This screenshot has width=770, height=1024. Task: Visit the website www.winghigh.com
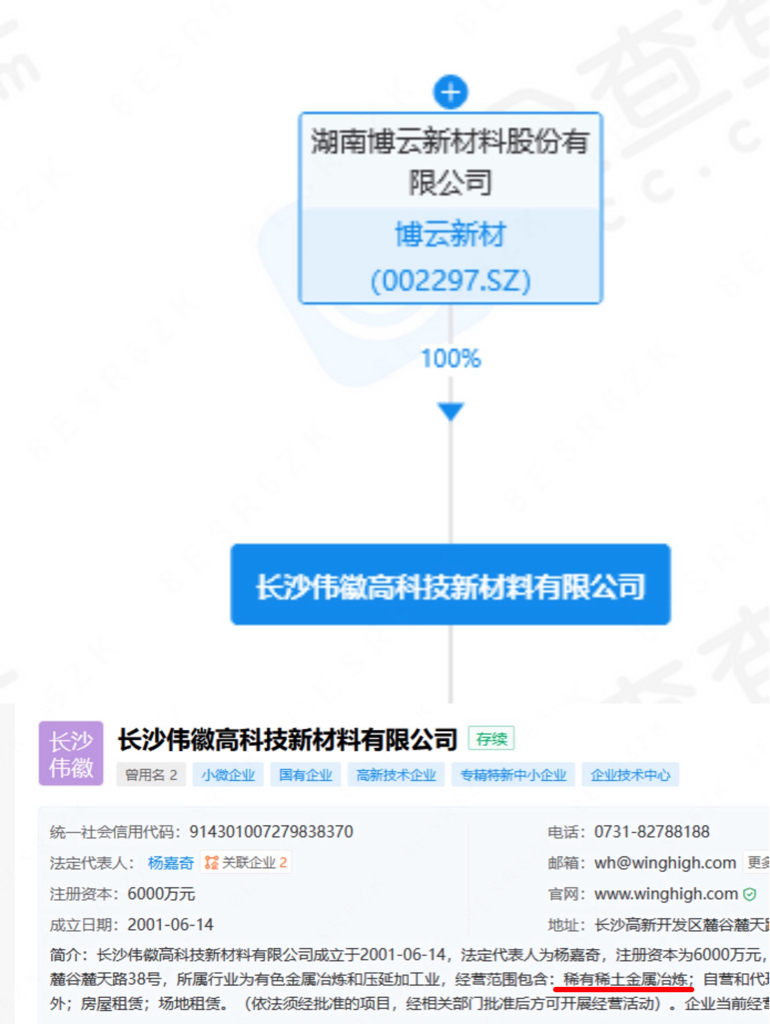click(x=666, y=893)
